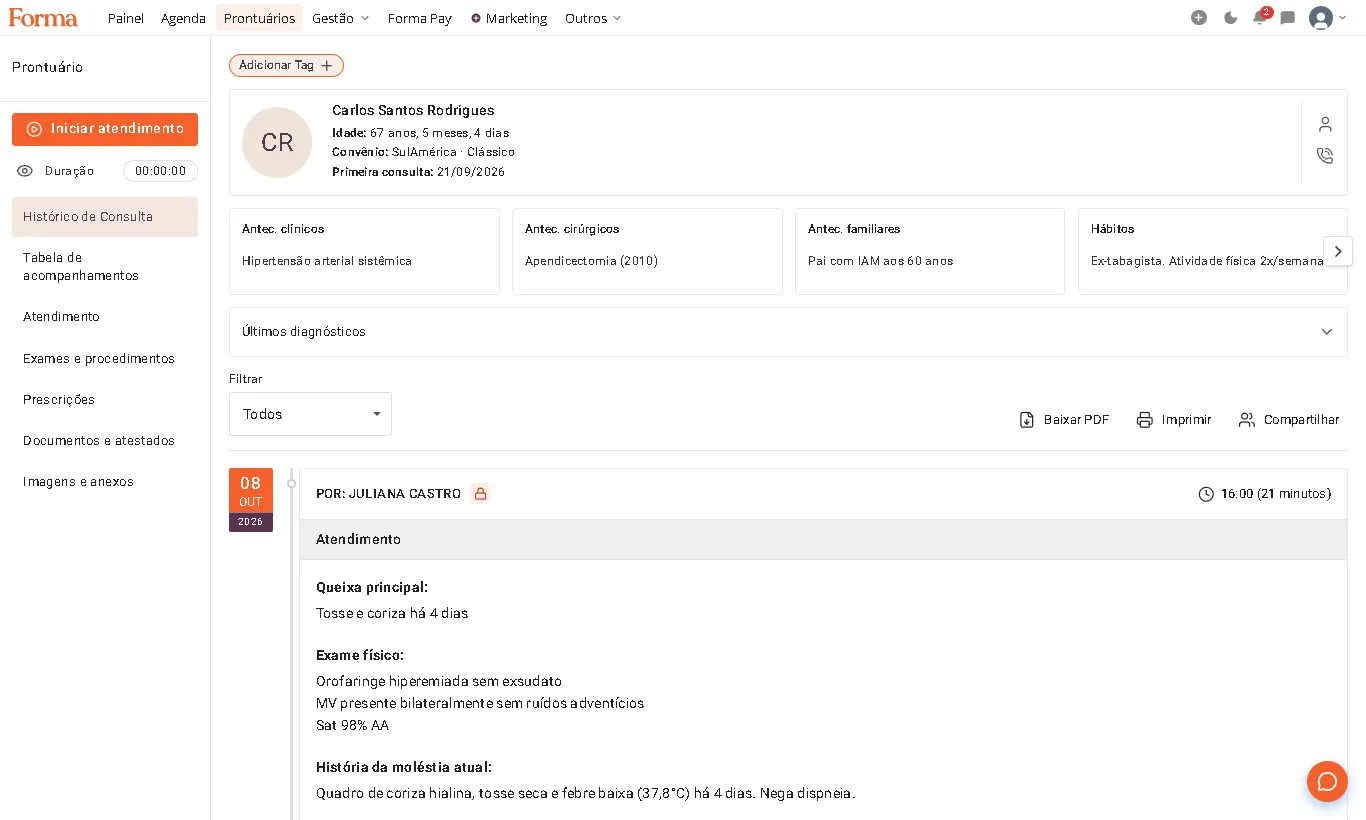Open the patient profile person icon

point(1325,124)
